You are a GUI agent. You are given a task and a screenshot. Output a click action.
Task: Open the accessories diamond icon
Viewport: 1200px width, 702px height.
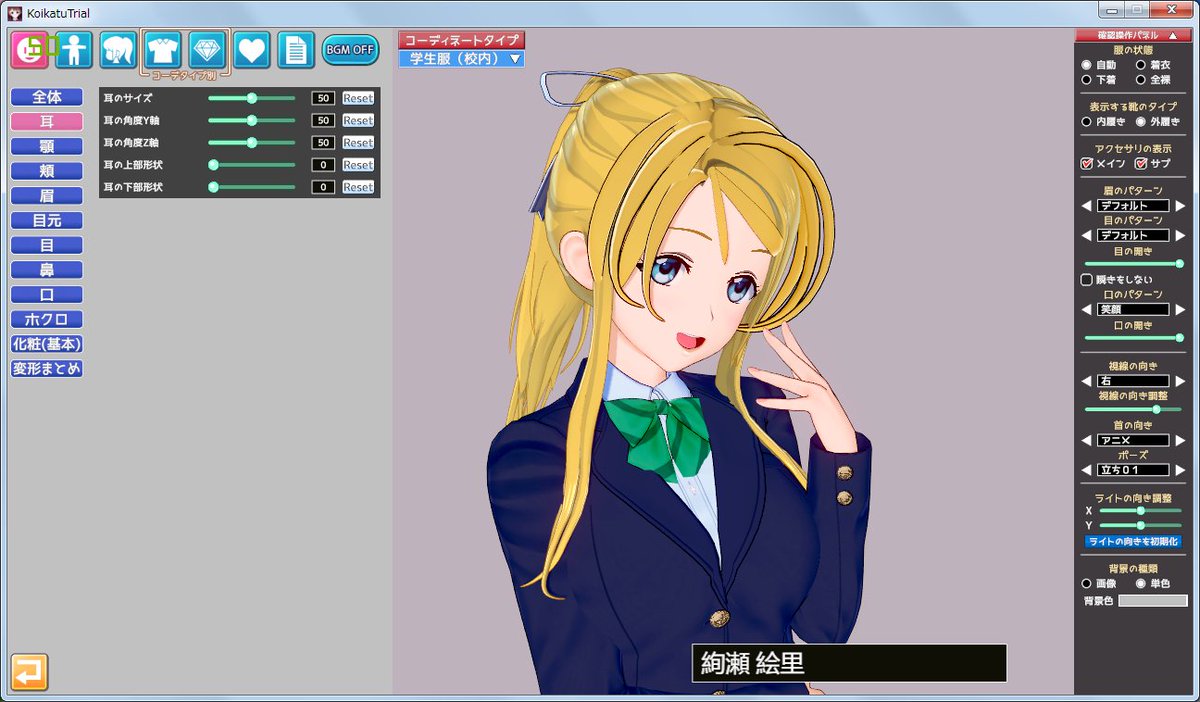pyautogui.click(x=207, y=49)
